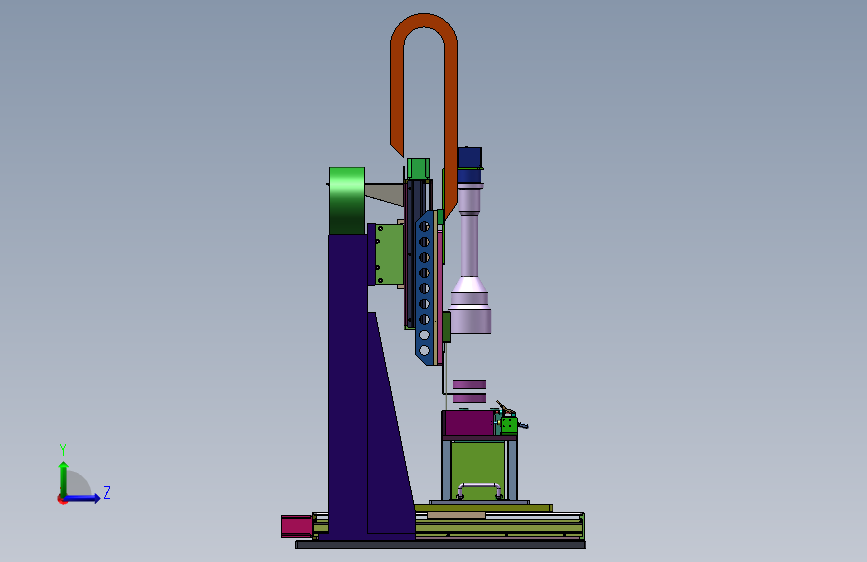The width and height of the screenshot is (867, 562).
Task: Select the gray handle on the green box
Action: point(479,490)
